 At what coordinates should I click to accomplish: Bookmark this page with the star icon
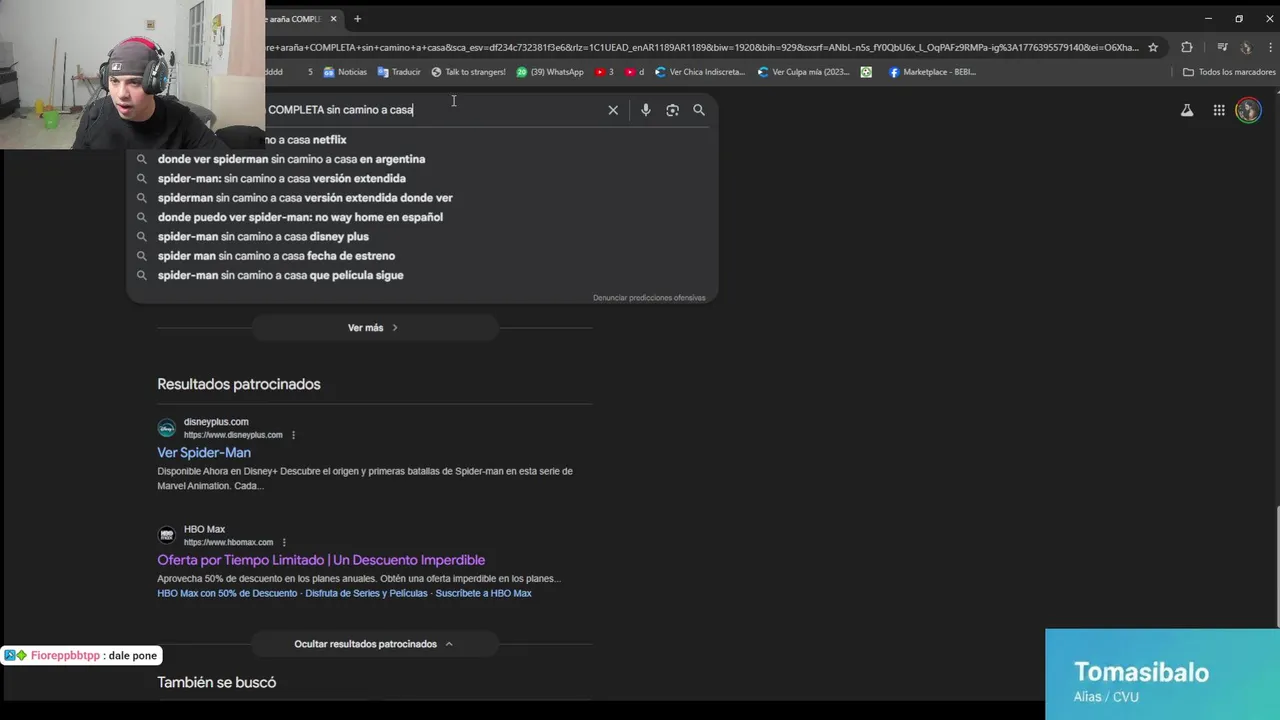coord(1153,47)
